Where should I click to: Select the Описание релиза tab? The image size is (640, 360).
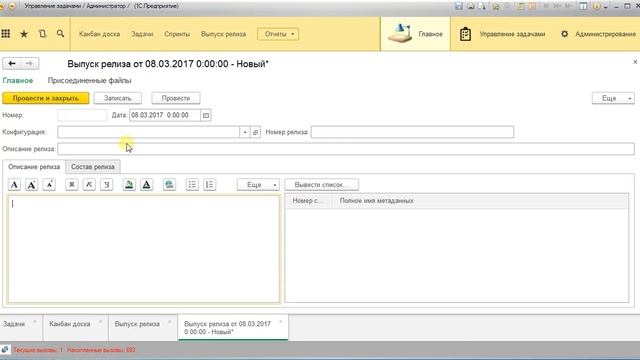pyautogui.click(x=34, y=167)
